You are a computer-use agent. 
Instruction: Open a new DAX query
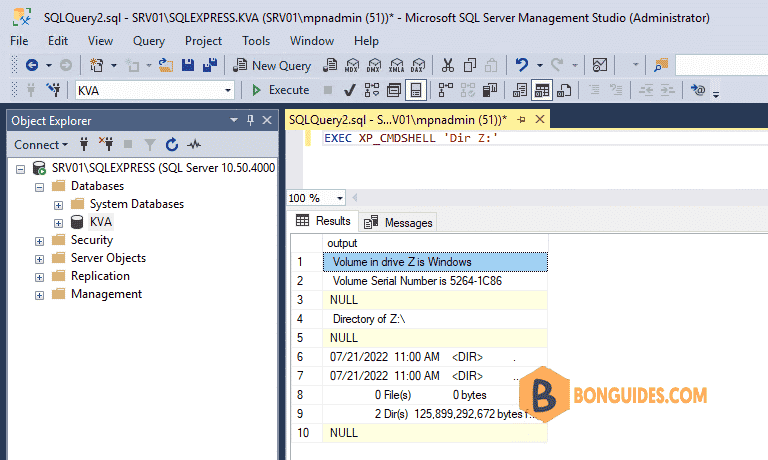(418, 65)
